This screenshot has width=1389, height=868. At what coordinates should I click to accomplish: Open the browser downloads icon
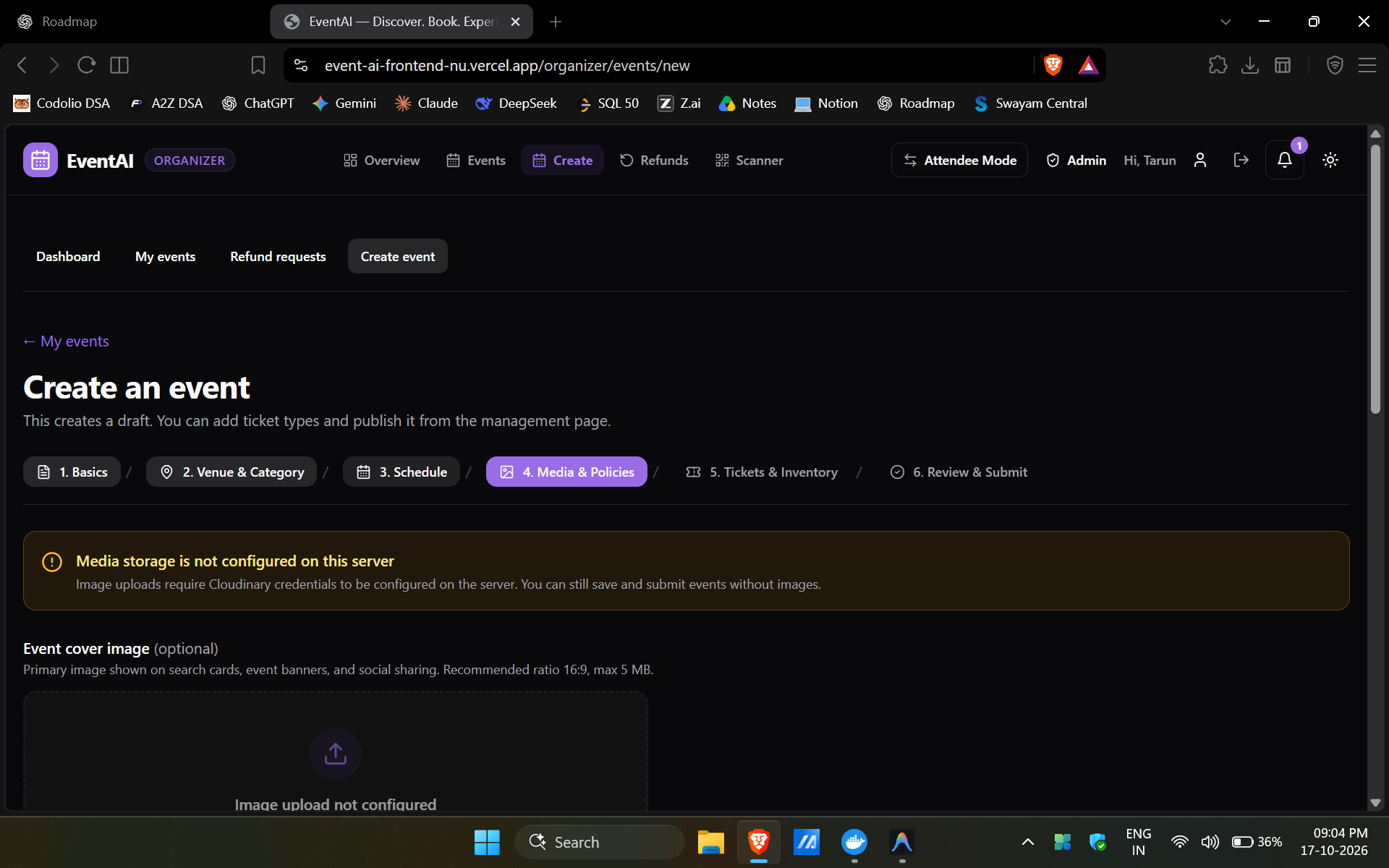1249,65
